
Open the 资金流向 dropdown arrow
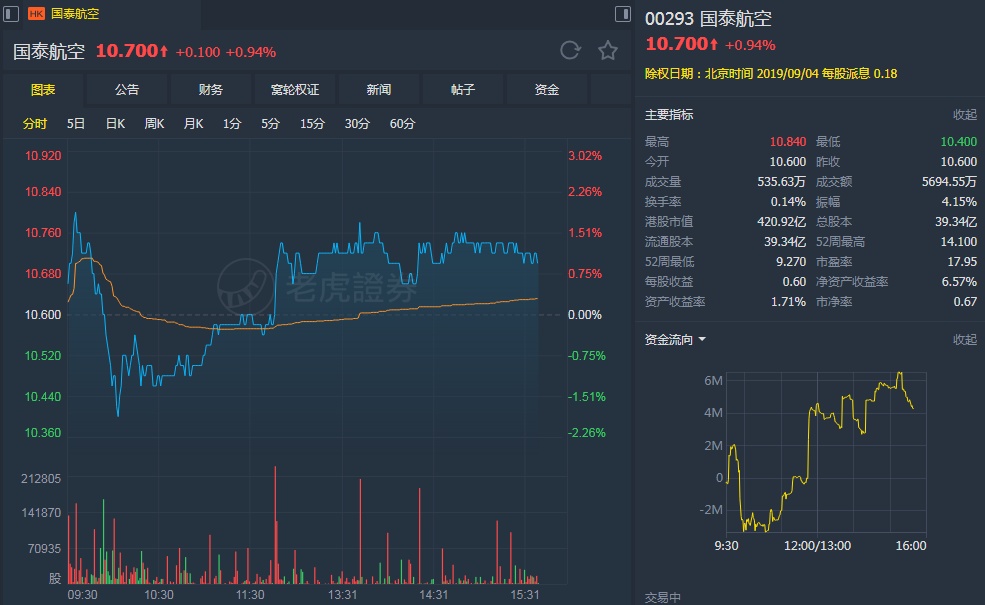(x=702, y=340)
